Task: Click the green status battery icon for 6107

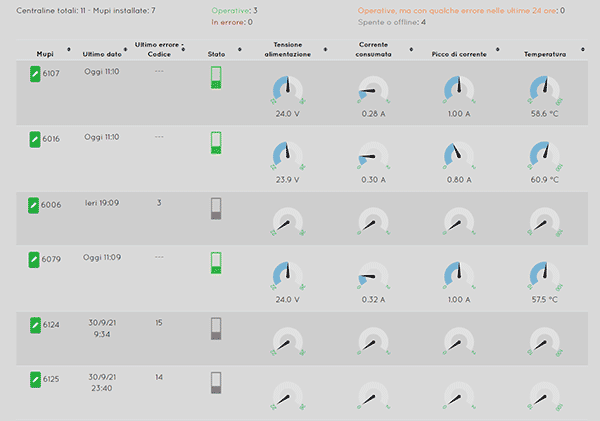Action: tap(216, 79)
